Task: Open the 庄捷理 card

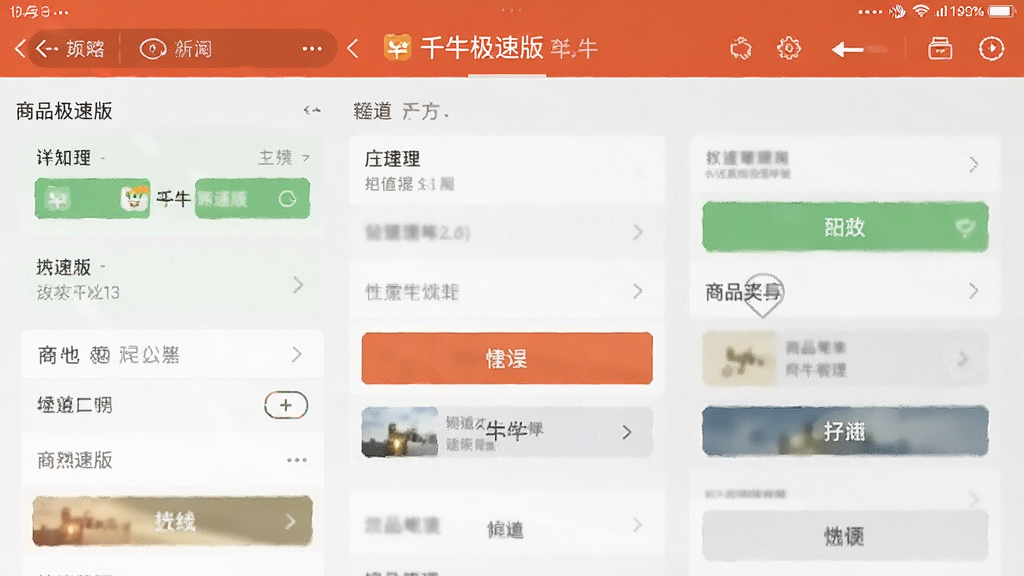Action: pos(507,170)
